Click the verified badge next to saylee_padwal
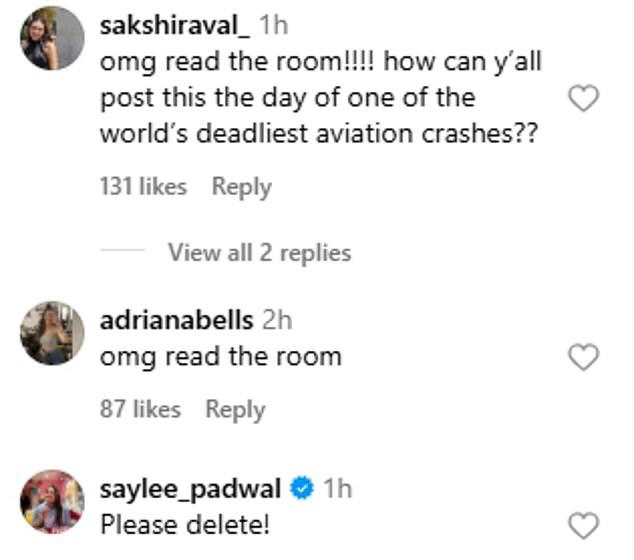The width and height of the screenshot is (634, 560). tap(301, 489)
